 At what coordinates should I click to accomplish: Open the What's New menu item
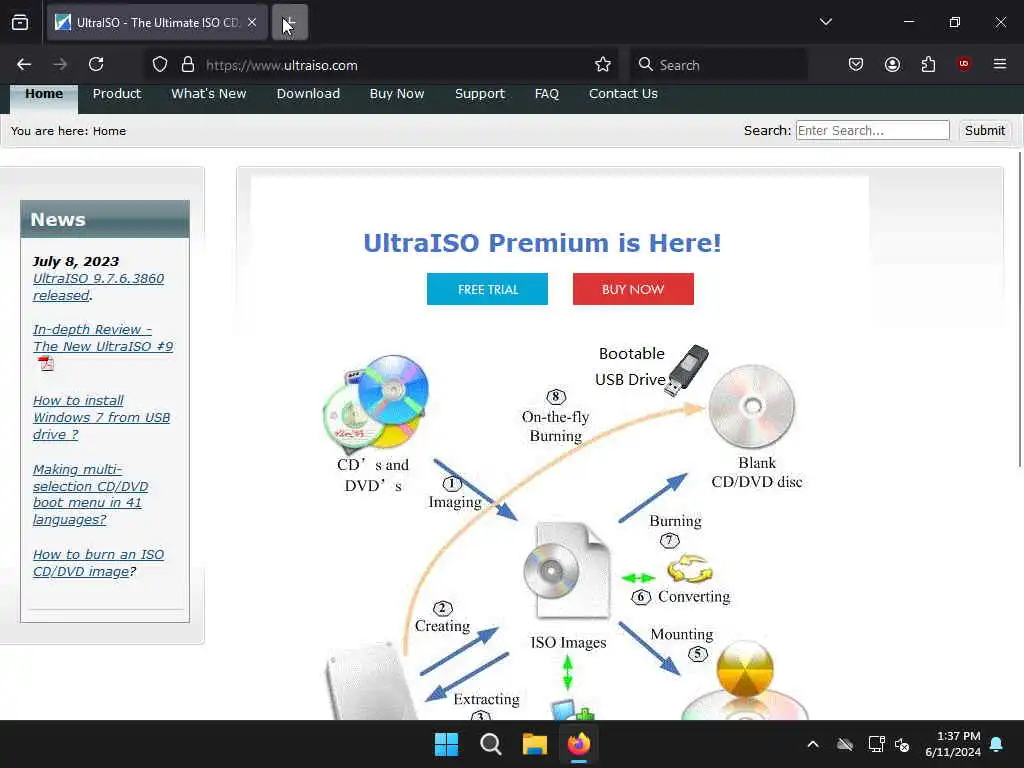tap(209, 94)
